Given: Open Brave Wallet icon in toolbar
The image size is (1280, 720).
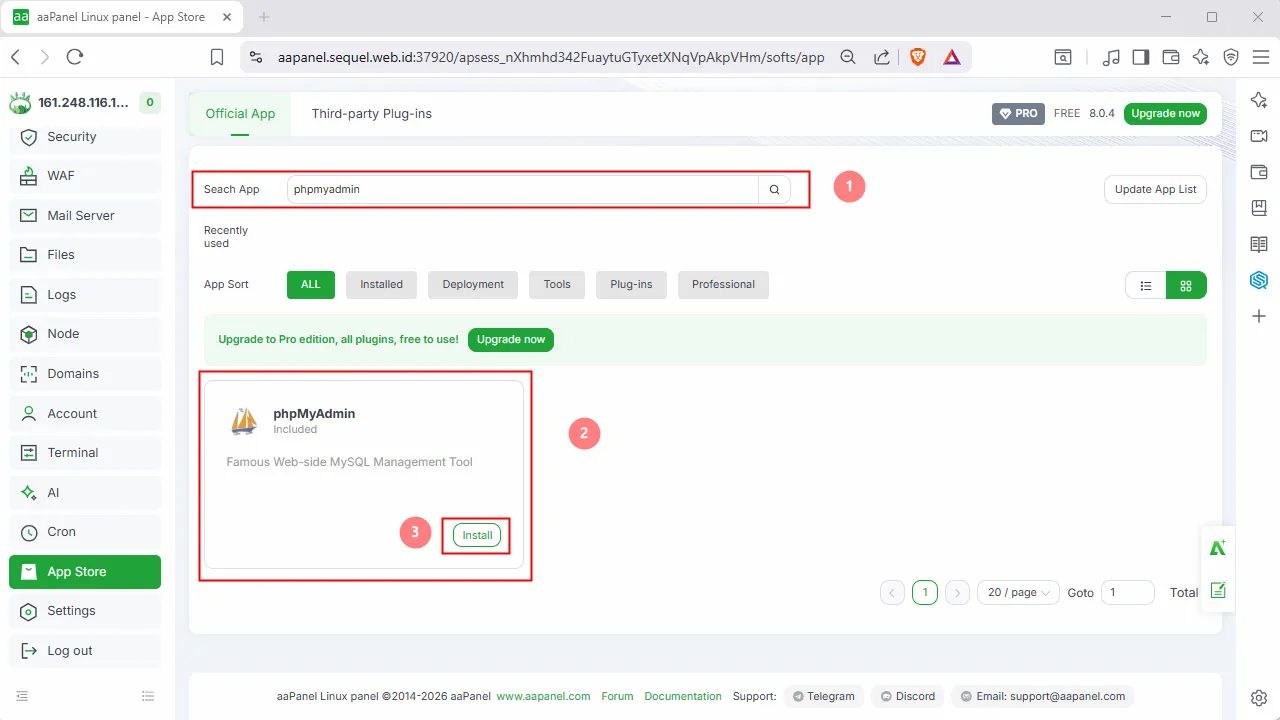Looking at the screenshot, I should point(1170,57).
